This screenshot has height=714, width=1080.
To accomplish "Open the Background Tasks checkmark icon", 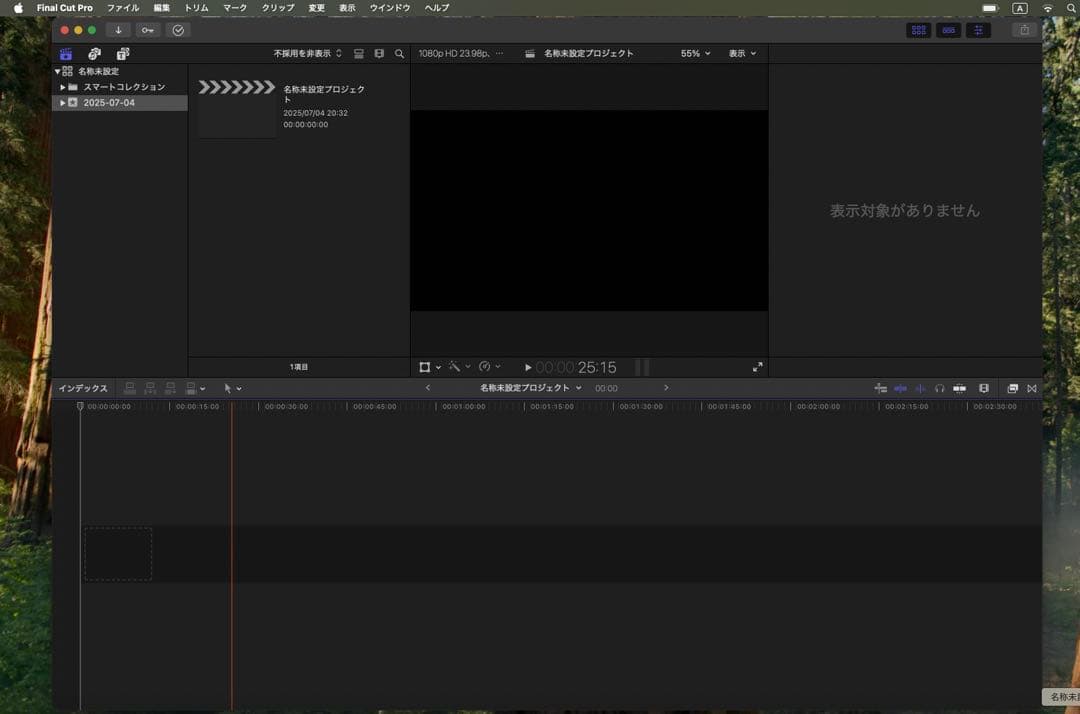I will pyautogui.click(x=178, y=30).
